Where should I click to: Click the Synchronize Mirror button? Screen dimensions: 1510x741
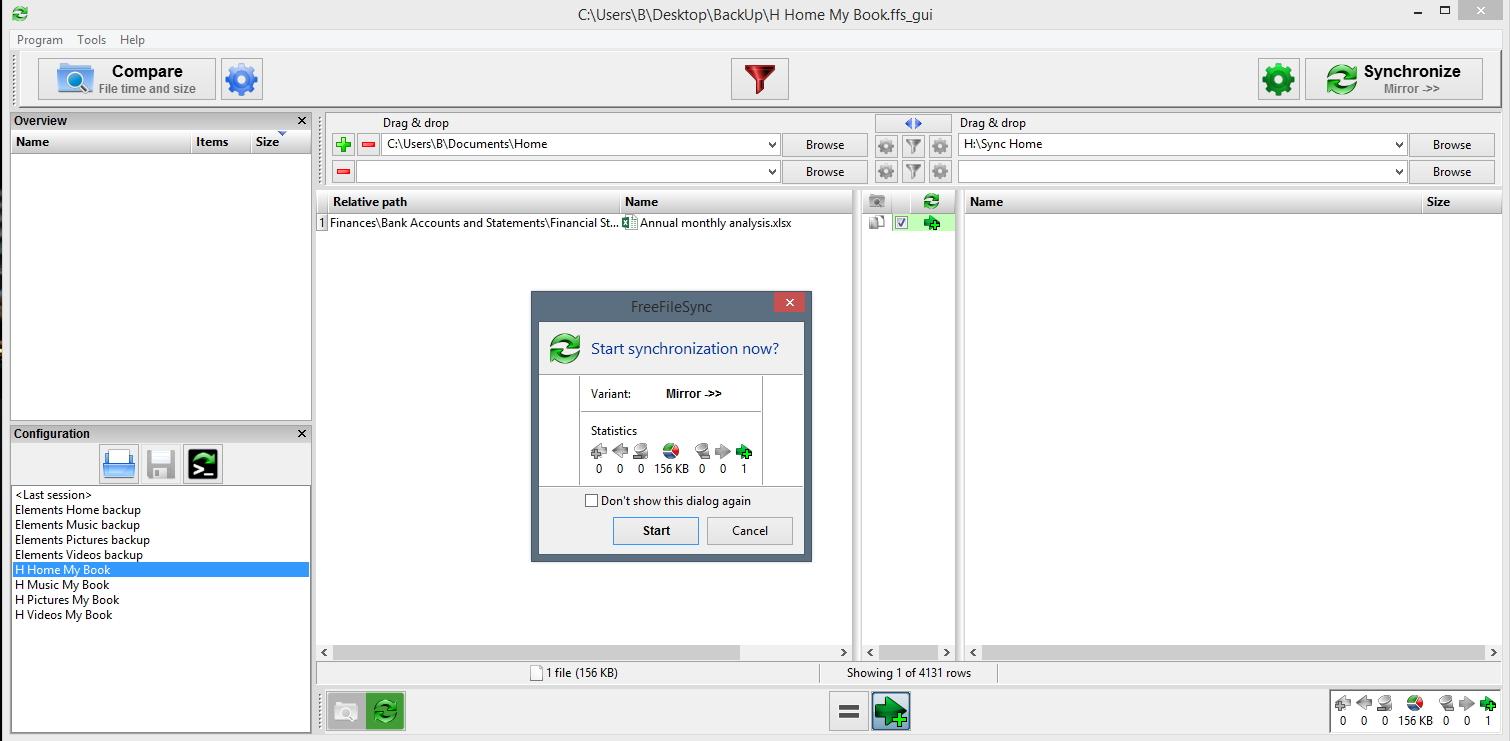pos(1393,79)
